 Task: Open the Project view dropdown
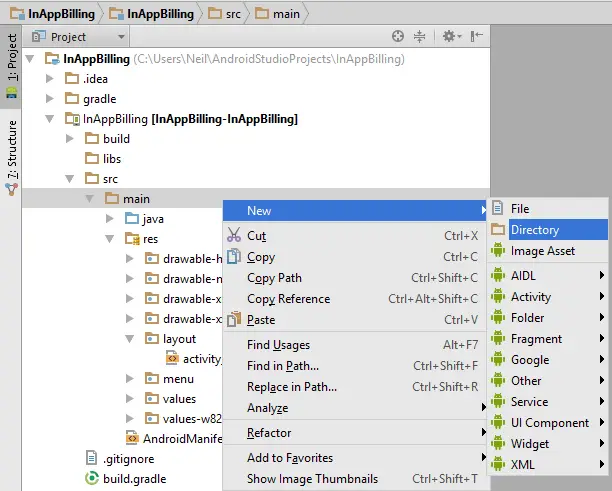[79, 37]
